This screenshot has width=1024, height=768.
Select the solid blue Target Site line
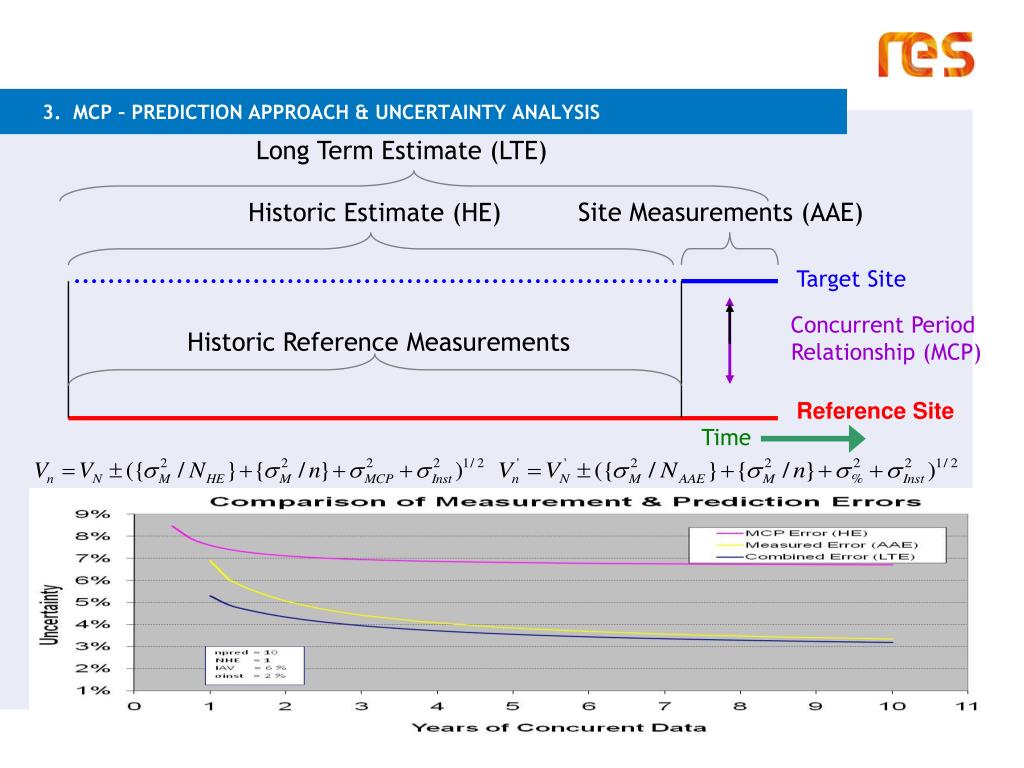tap(729, 281)
